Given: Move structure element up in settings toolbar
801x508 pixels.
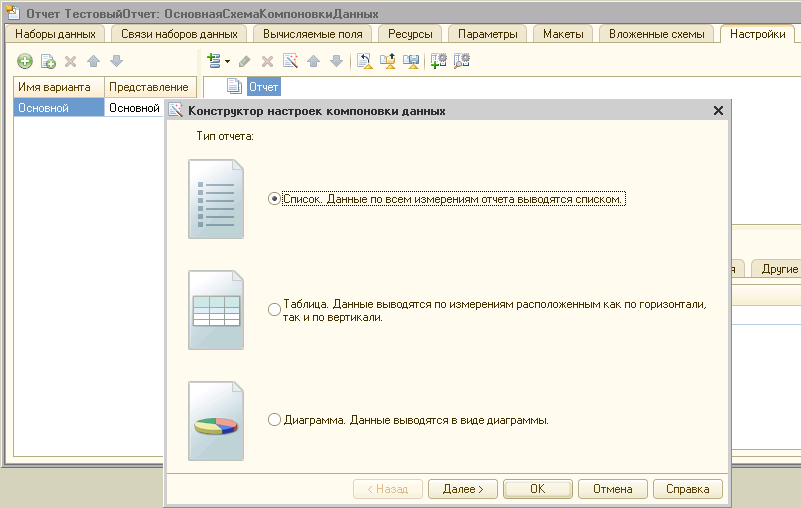Looking at the screenshot, I should click(x=314, y=61).
